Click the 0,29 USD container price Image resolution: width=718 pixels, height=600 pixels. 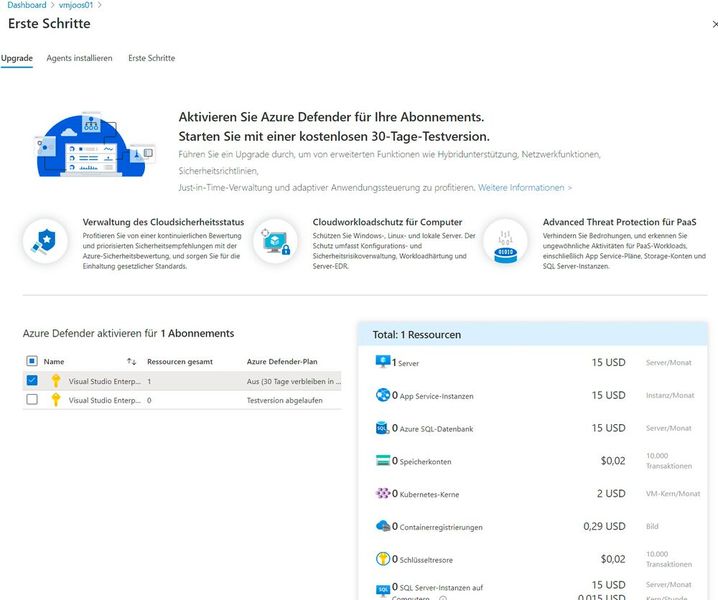coord(604,526)
